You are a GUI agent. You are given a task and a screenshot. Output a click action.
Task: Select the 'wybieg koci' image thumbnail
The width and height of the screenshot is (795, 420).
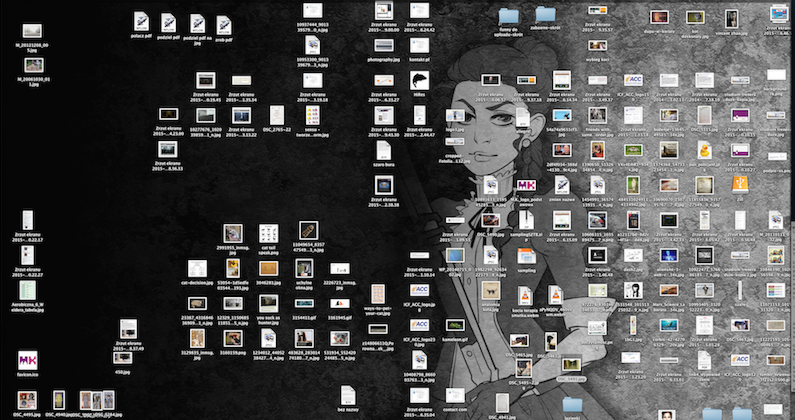597,45
